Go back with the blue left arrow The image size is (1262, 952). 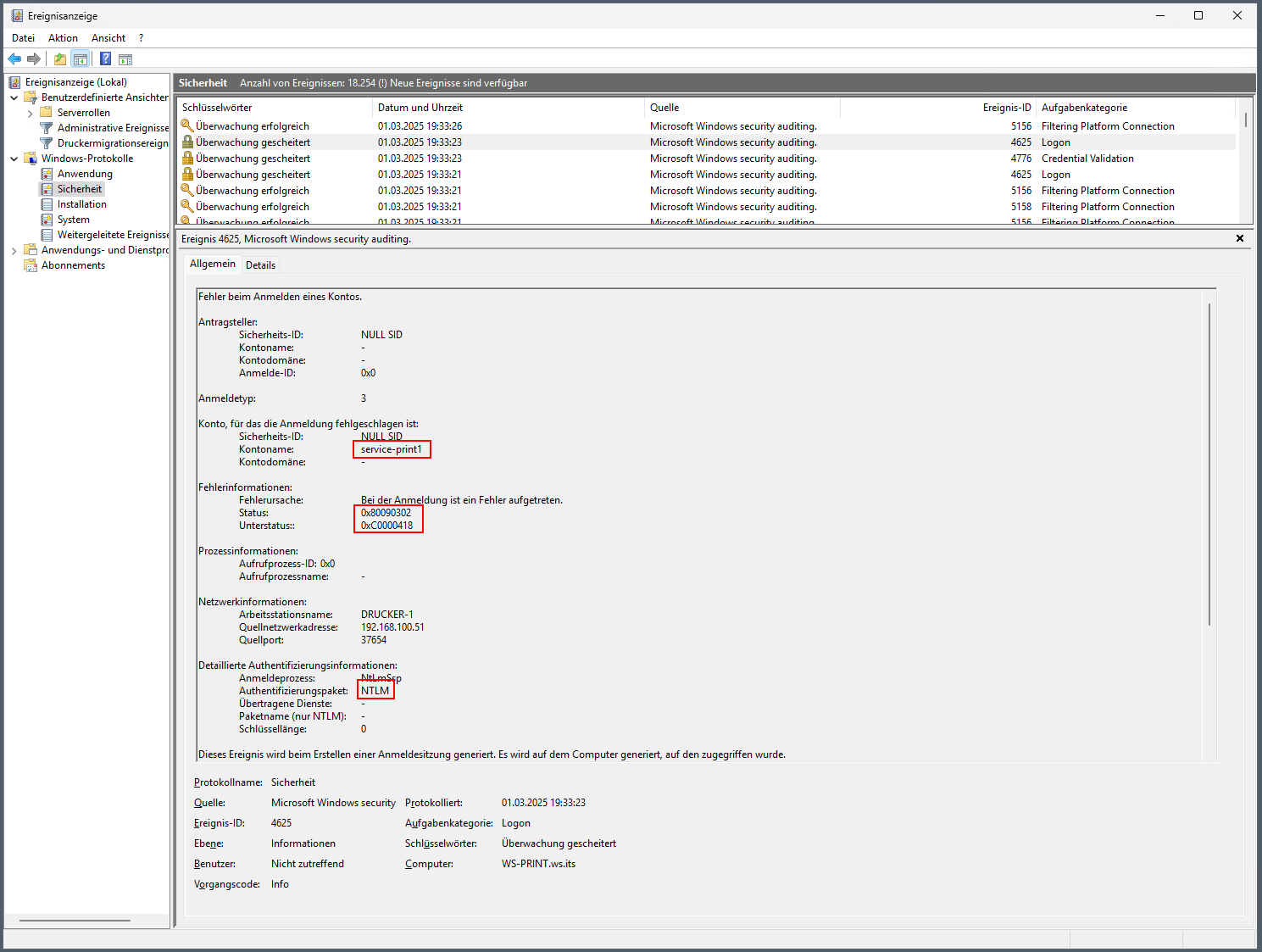pyautogui.click(x=14, y=58)
